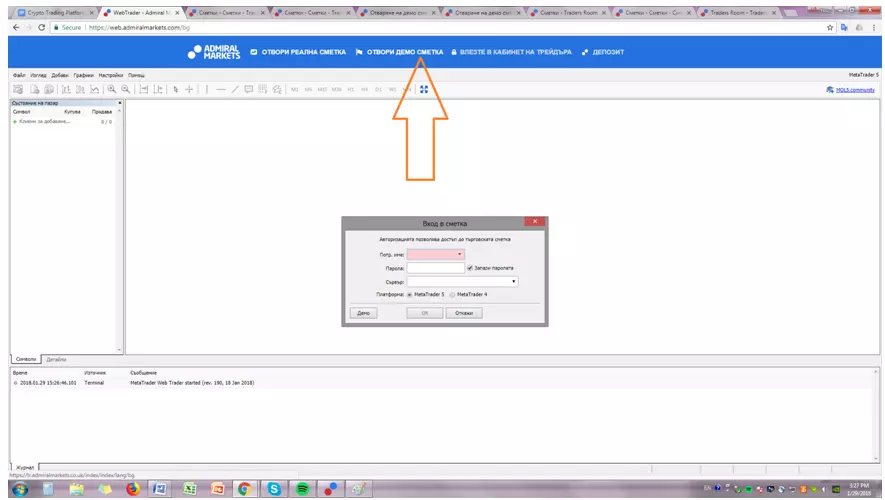The width and height of the screenshot is (885, 500).
Task: Open Spotify from the taskbar
Action: (x=303, y=489)
